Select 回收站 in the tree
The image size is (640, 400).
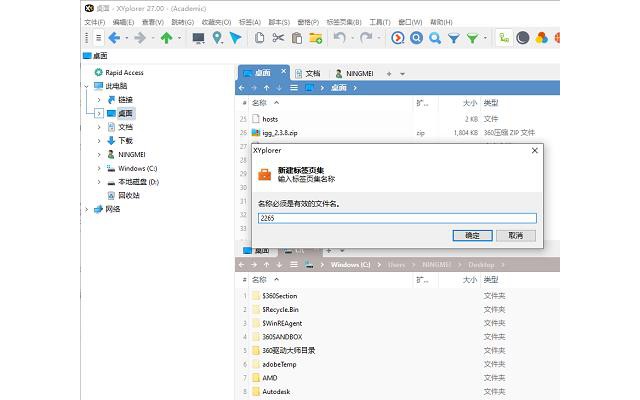[x=129, y=196]
